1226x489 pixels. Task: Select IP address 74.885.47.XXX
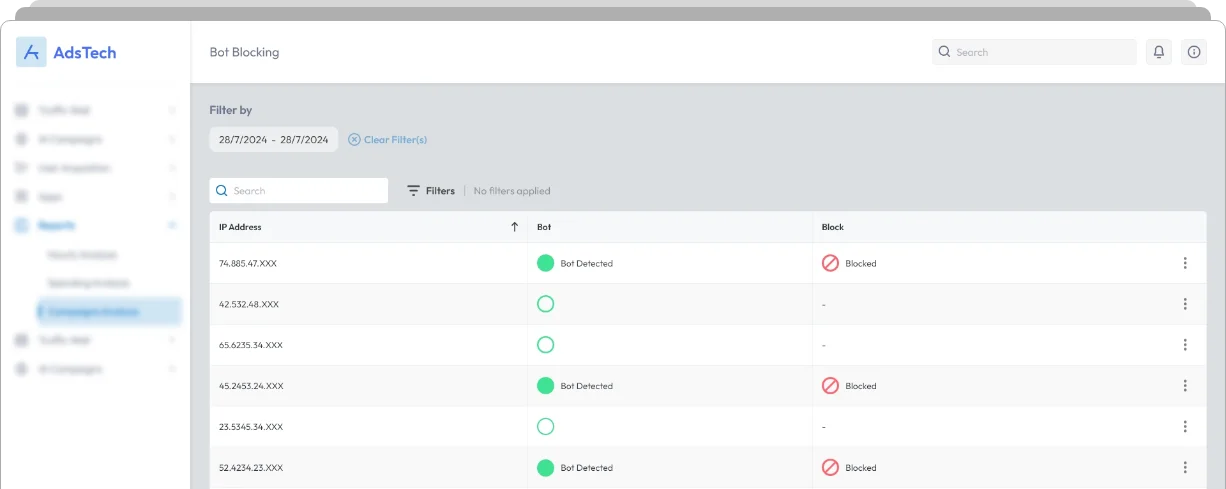(x=248, y=264)
